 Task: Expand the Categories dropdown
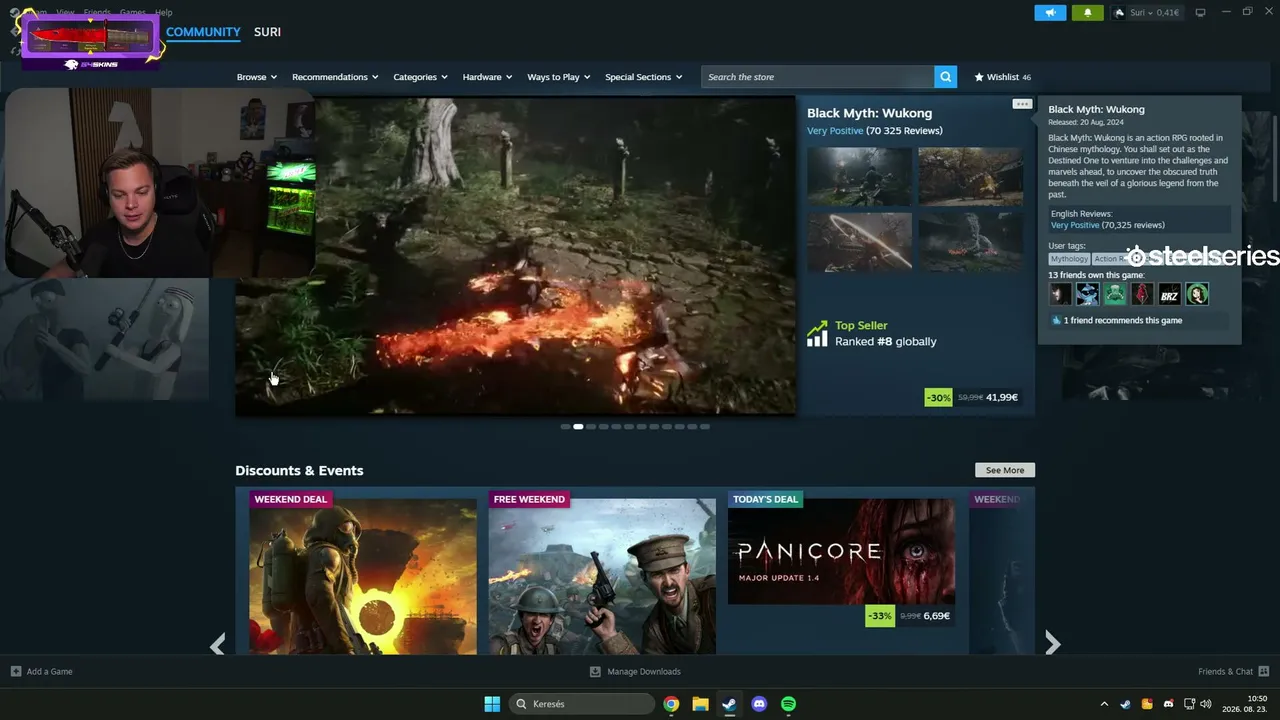coord(420,77)
